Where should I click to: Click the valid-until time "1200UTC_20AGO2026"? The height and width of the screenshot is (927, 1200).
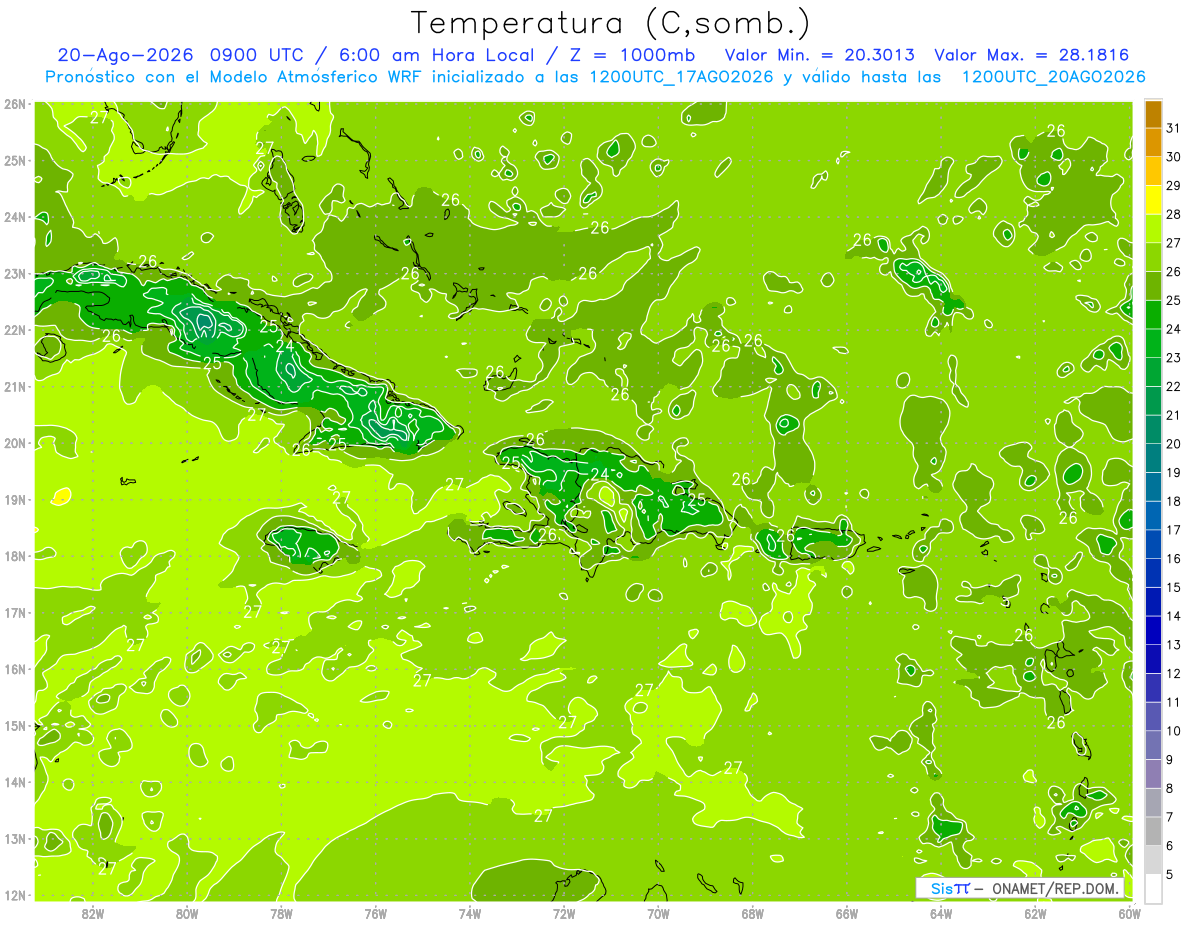1053,77
